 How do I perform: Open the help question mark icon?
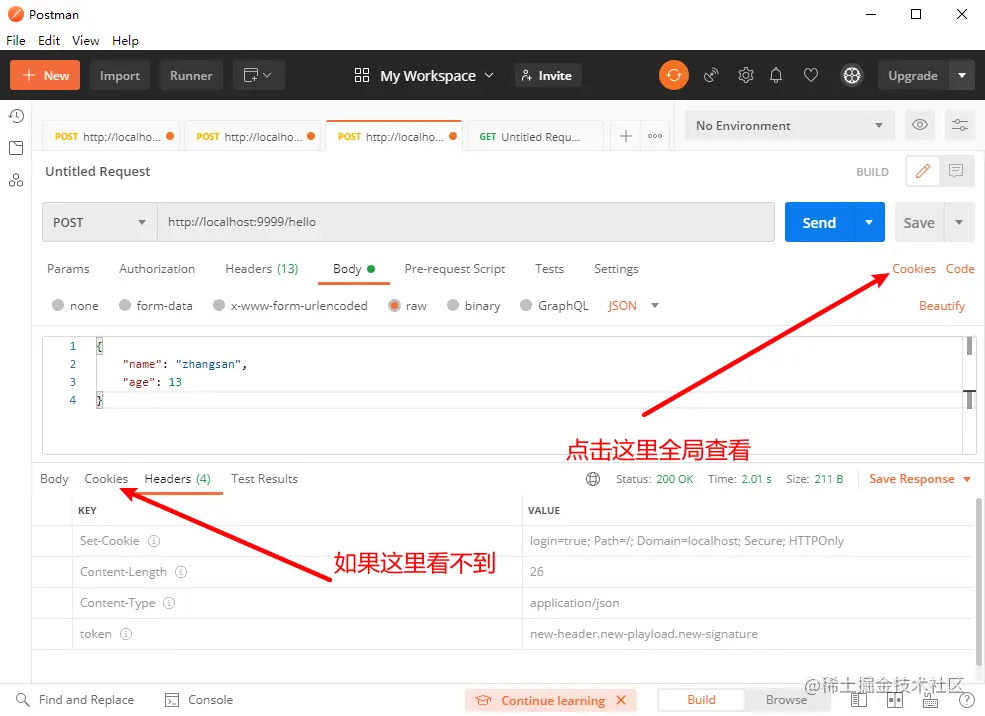coord(967,701)
